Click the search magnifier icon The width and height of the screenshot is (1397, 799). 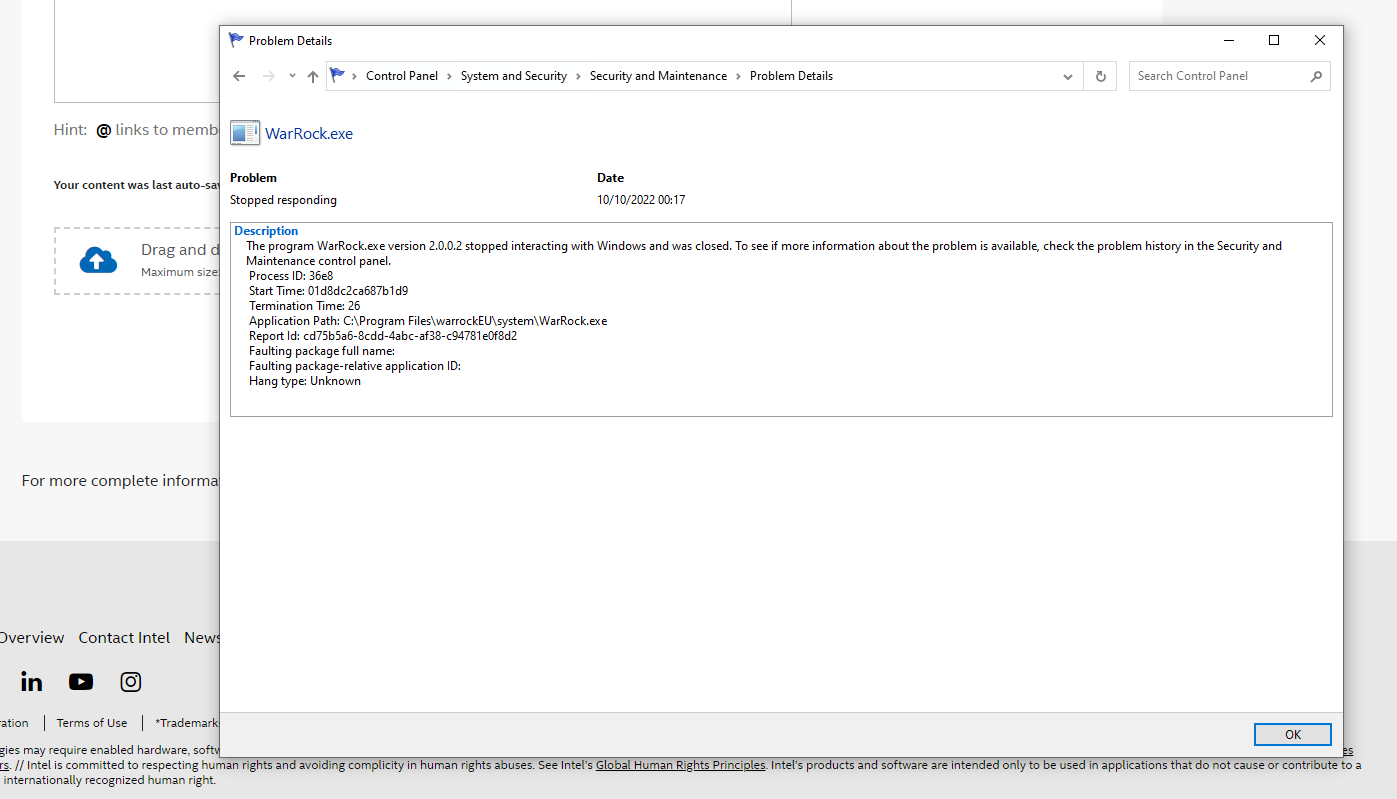pyautogui.click(x=1316, y=76)
